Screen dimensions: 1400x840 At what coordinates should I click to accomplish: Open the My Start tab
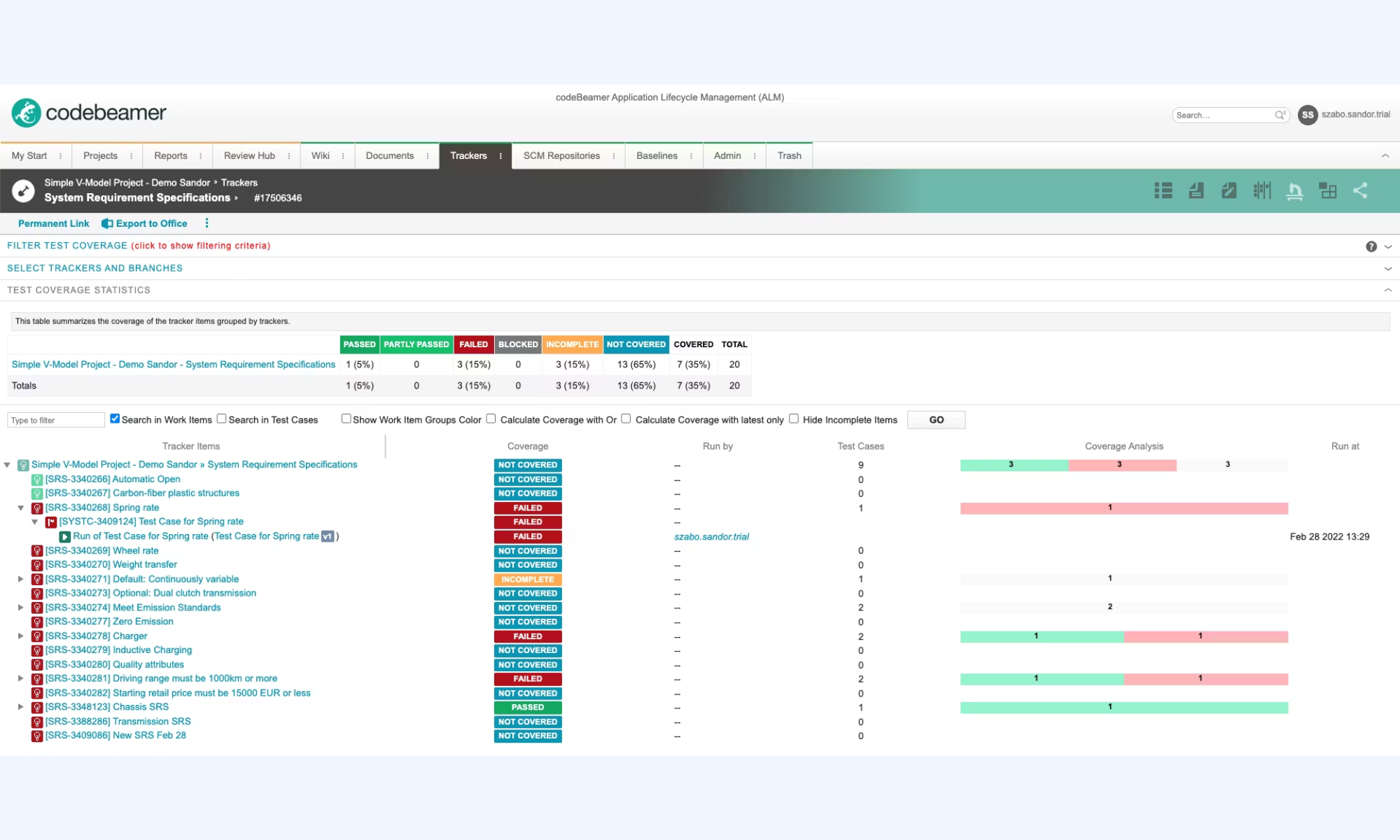tap(29, 156)
